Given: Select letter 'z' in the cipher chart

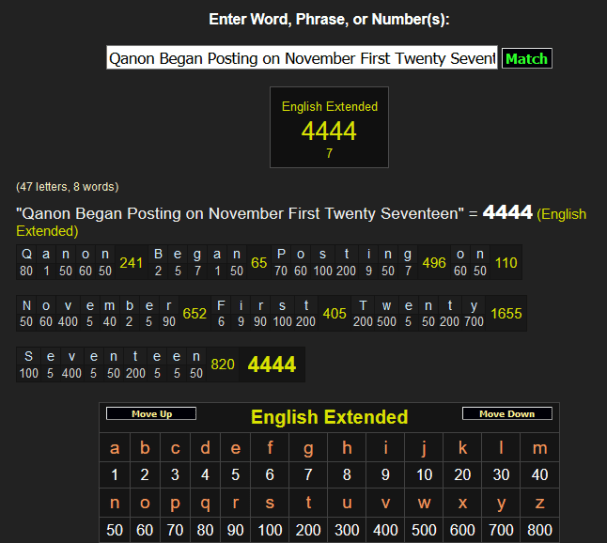Looking at the screenshot, I should click(540, 503).
